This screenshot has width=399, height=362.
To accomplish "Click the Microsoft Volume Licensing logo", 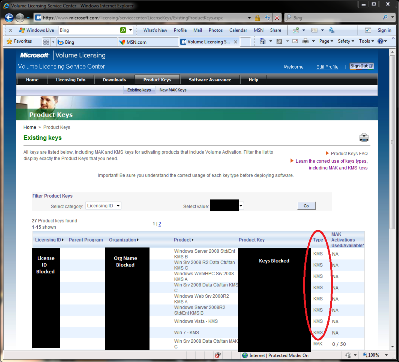I will [x=62, y=55].
